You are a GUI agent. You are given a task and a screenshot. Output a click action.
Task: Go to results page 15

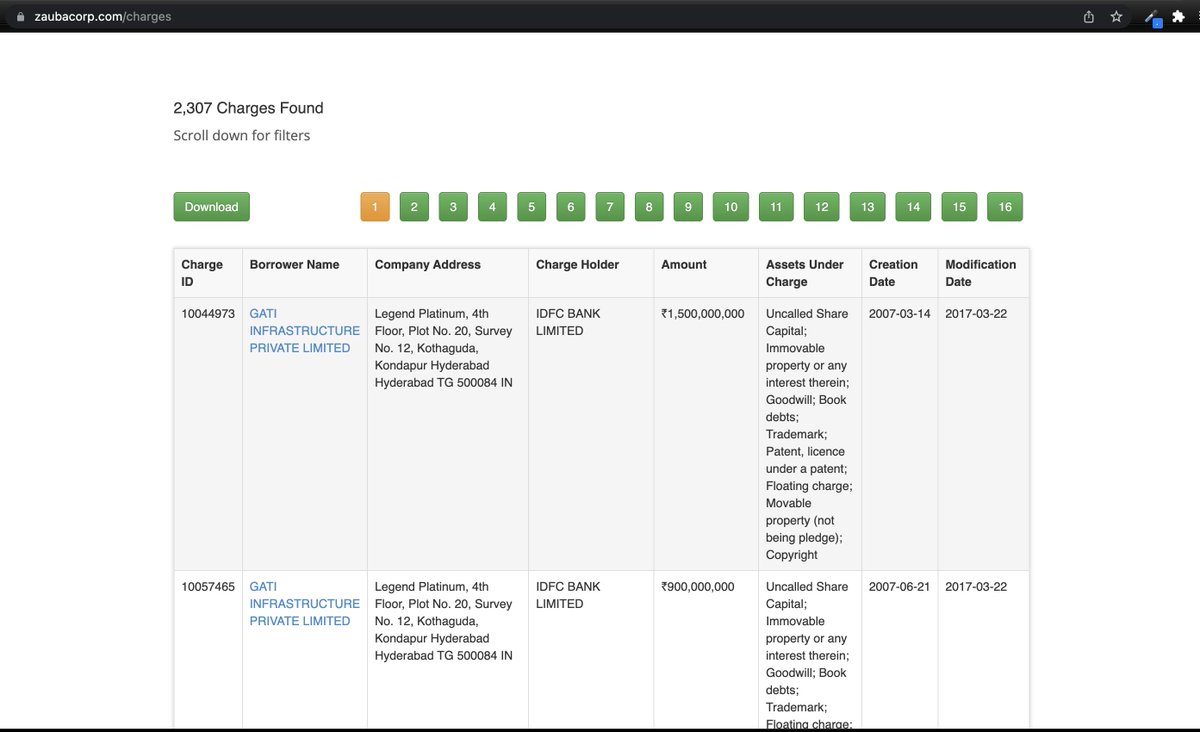pos(959,206)
